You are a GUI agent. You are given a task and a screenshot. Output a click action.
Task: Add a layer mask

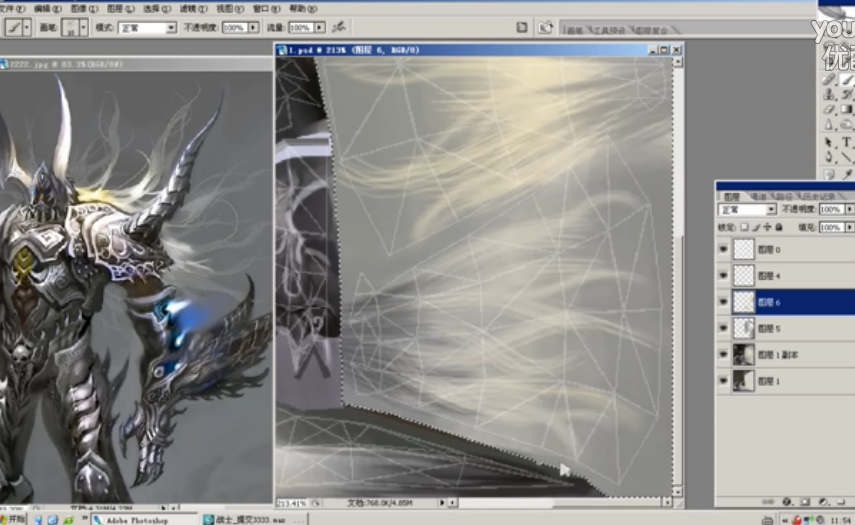tap(805, 502)
